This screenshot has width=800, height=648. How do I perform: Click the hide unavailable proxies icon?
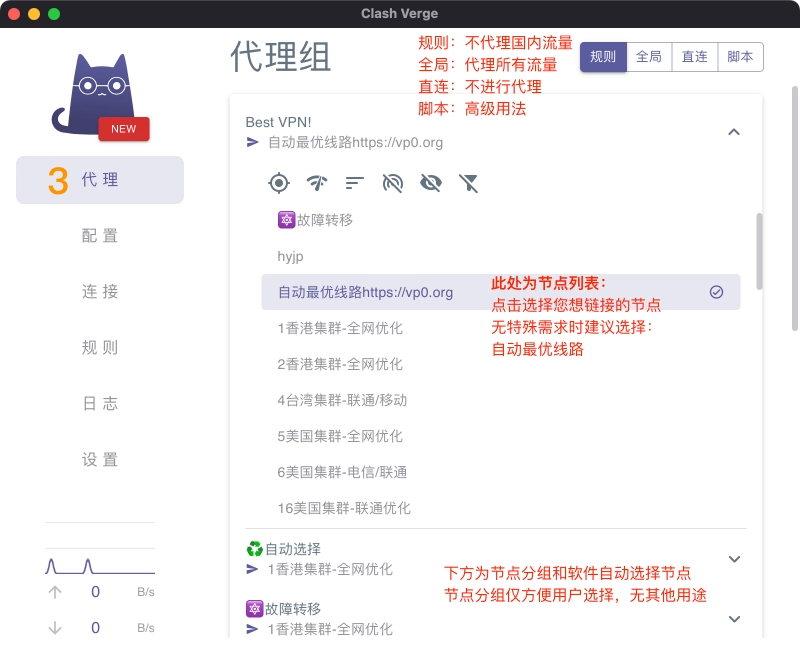(392, 183)
